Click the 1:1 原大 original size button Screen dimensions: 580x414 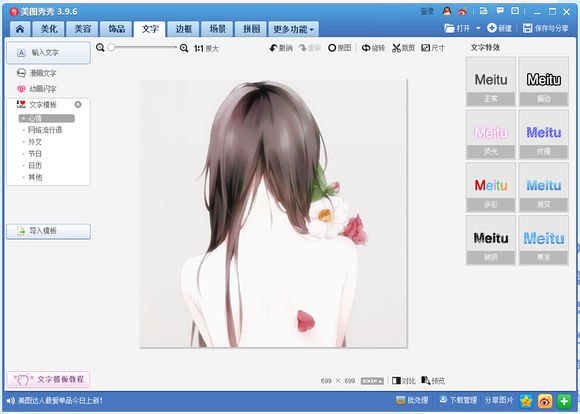coord(206,48)
